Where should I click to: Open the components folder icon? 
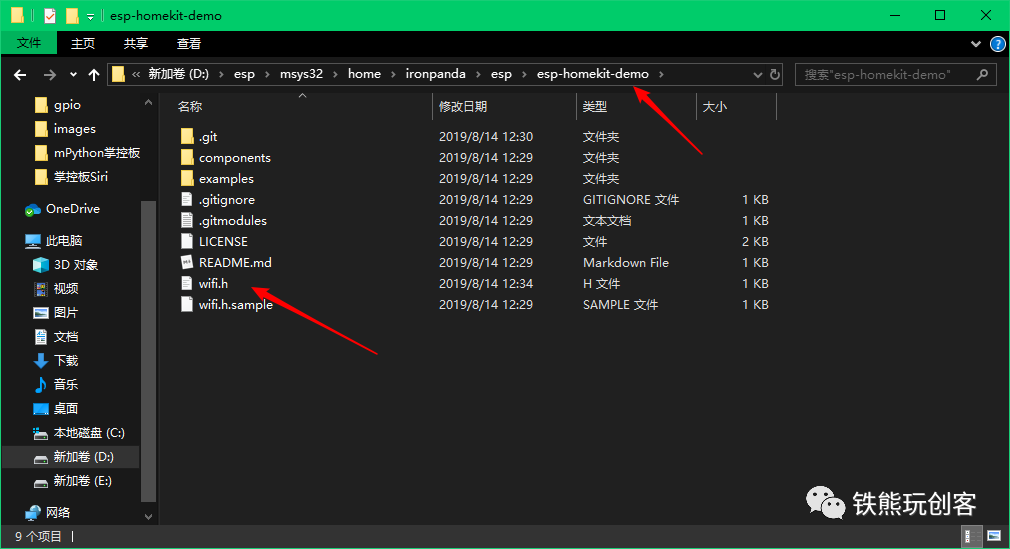(x=187, y=157)
